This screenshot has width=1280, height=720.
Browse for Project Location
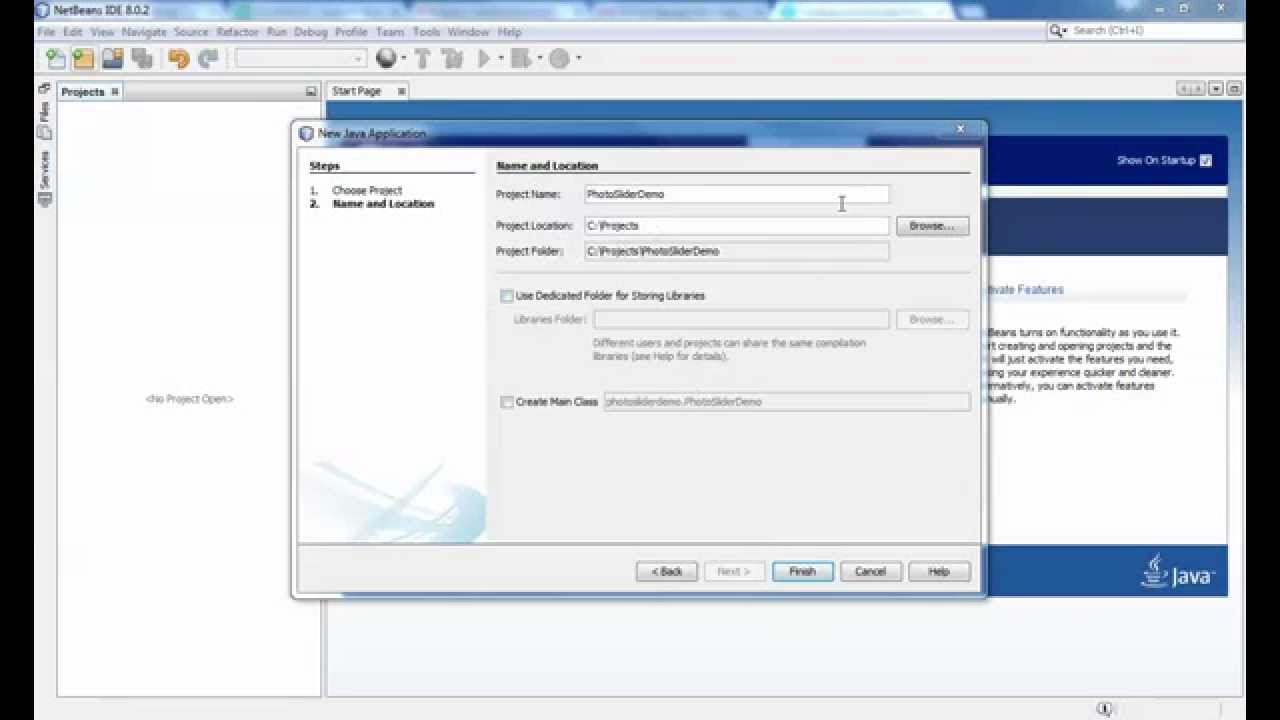click(x=932, y=226)
